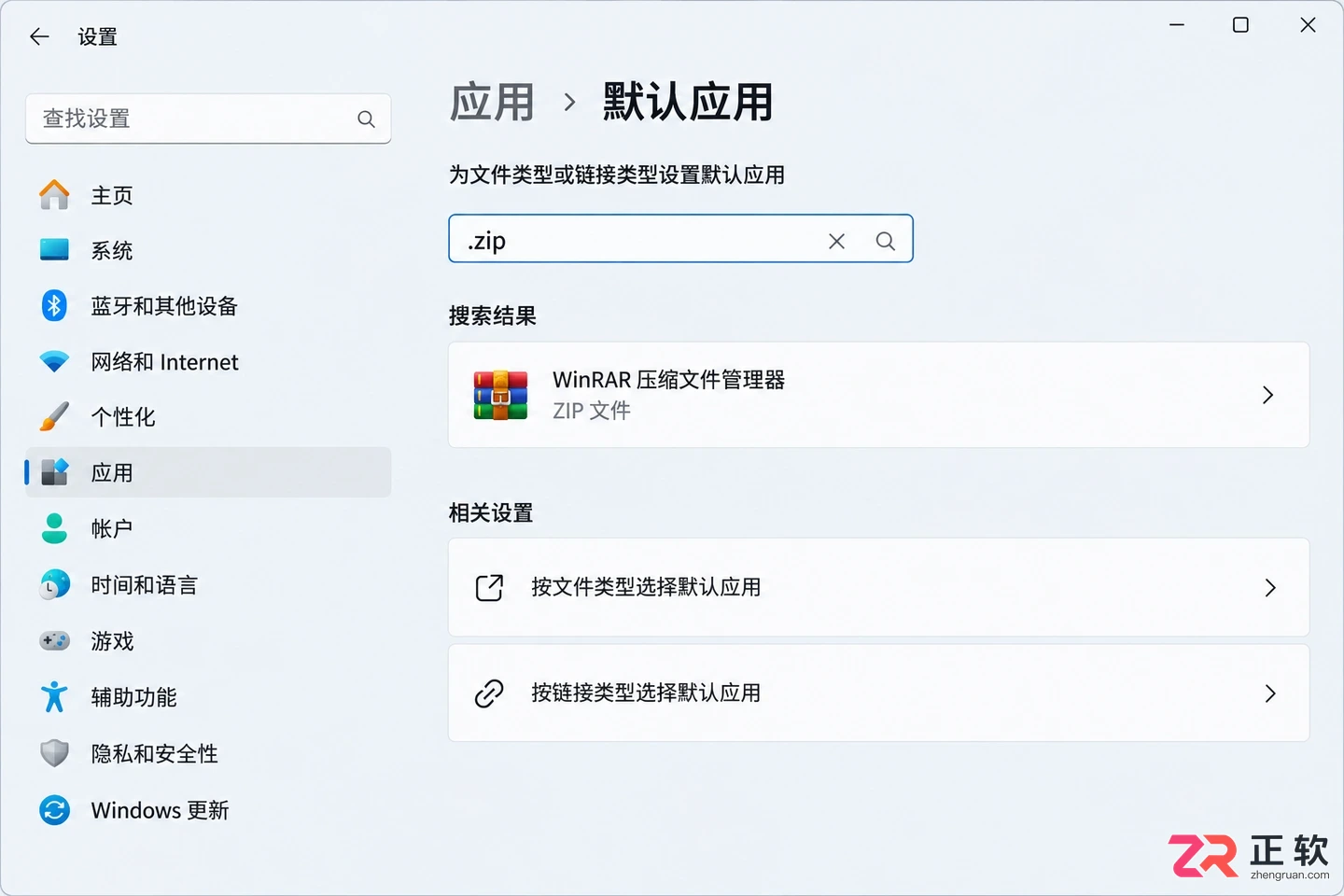Select the 应用 apps icon in sidebar

(x=54, y=472)
